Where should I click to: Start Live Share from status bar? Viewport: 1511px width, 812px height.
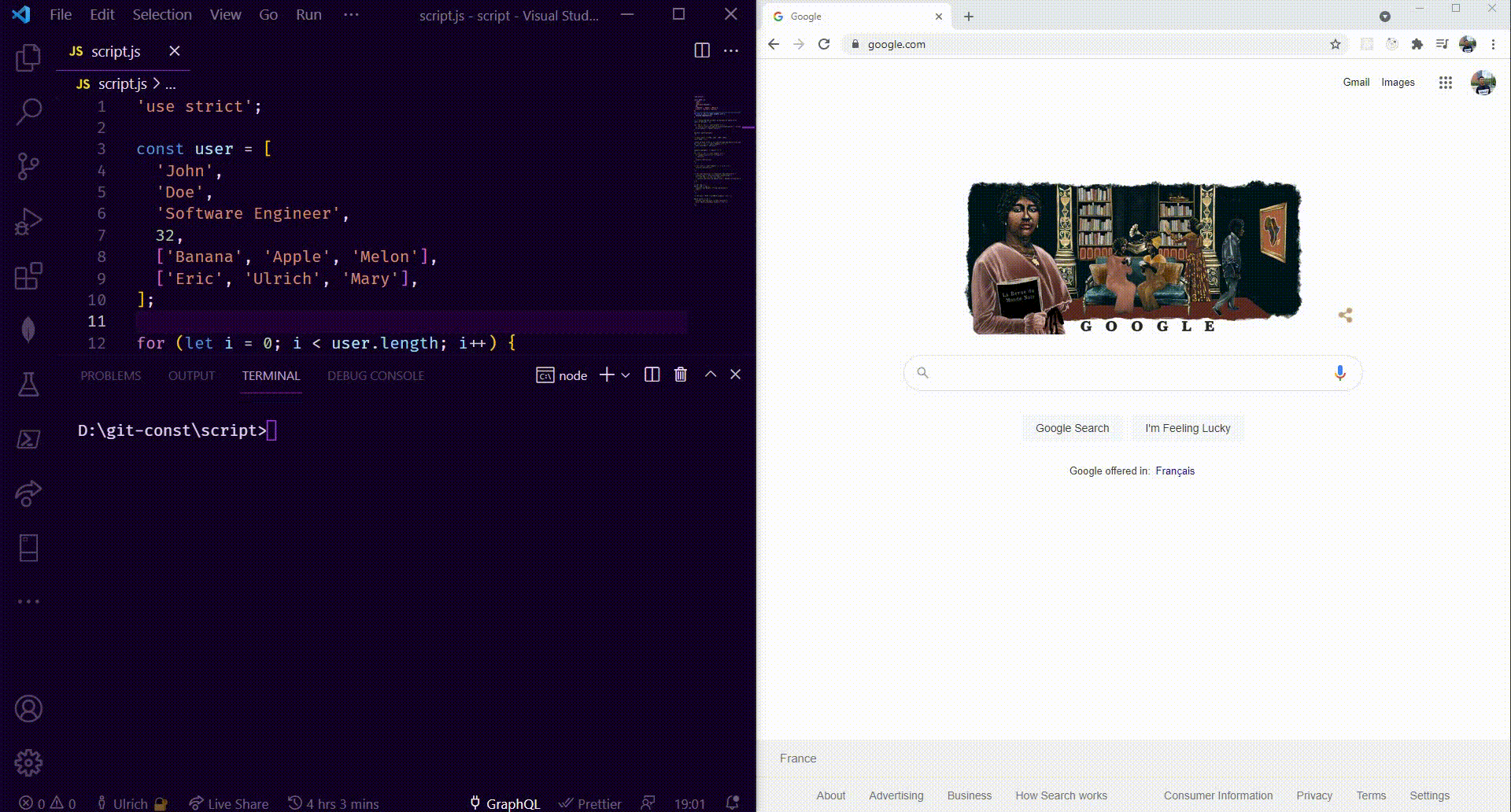coord(229,803)
